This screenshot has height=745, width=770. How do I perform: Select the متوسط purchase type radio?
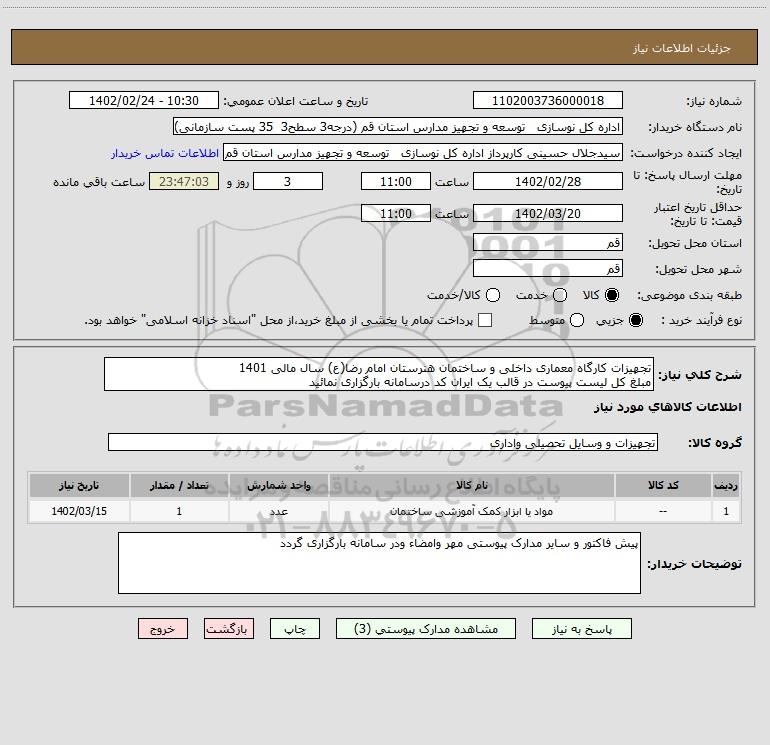pos(577,320)
